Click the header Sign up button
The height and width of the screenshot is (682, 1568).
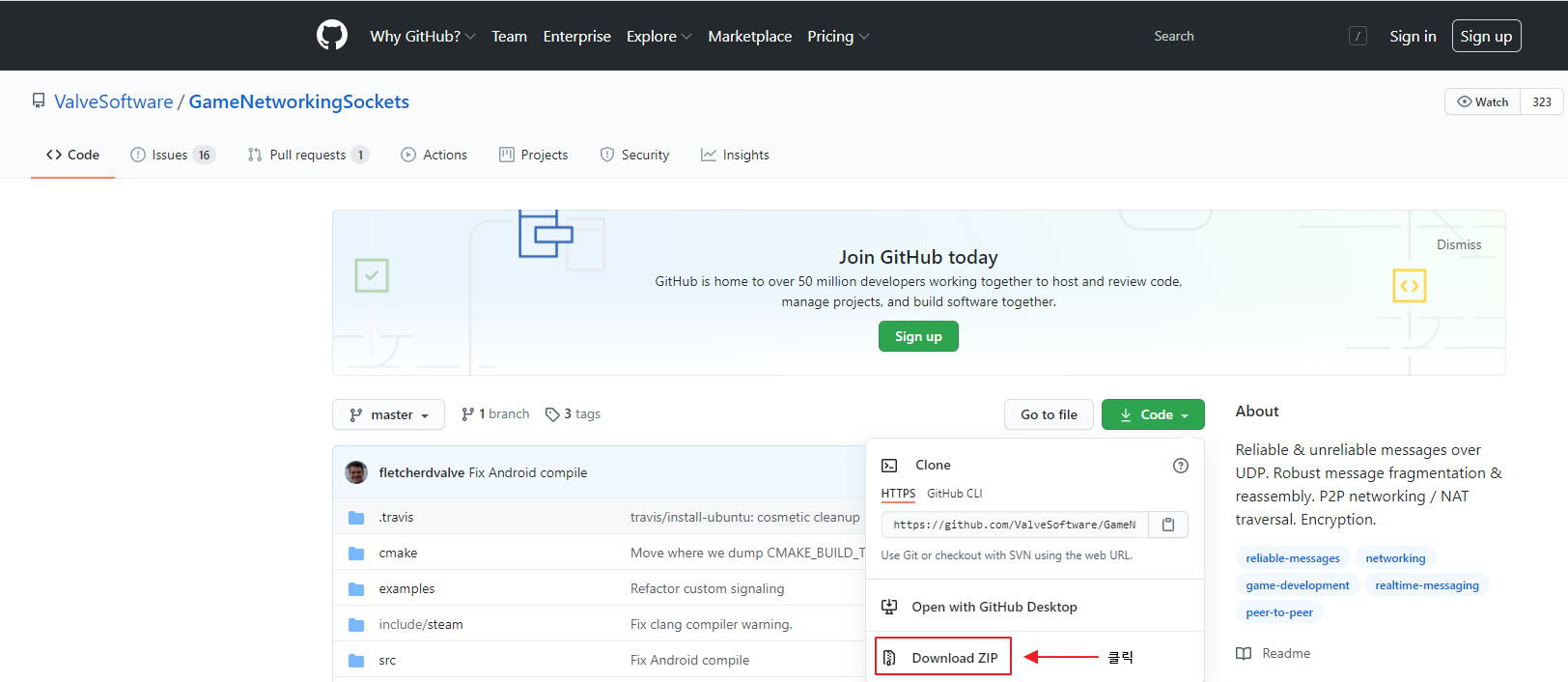pos(1486,36)
